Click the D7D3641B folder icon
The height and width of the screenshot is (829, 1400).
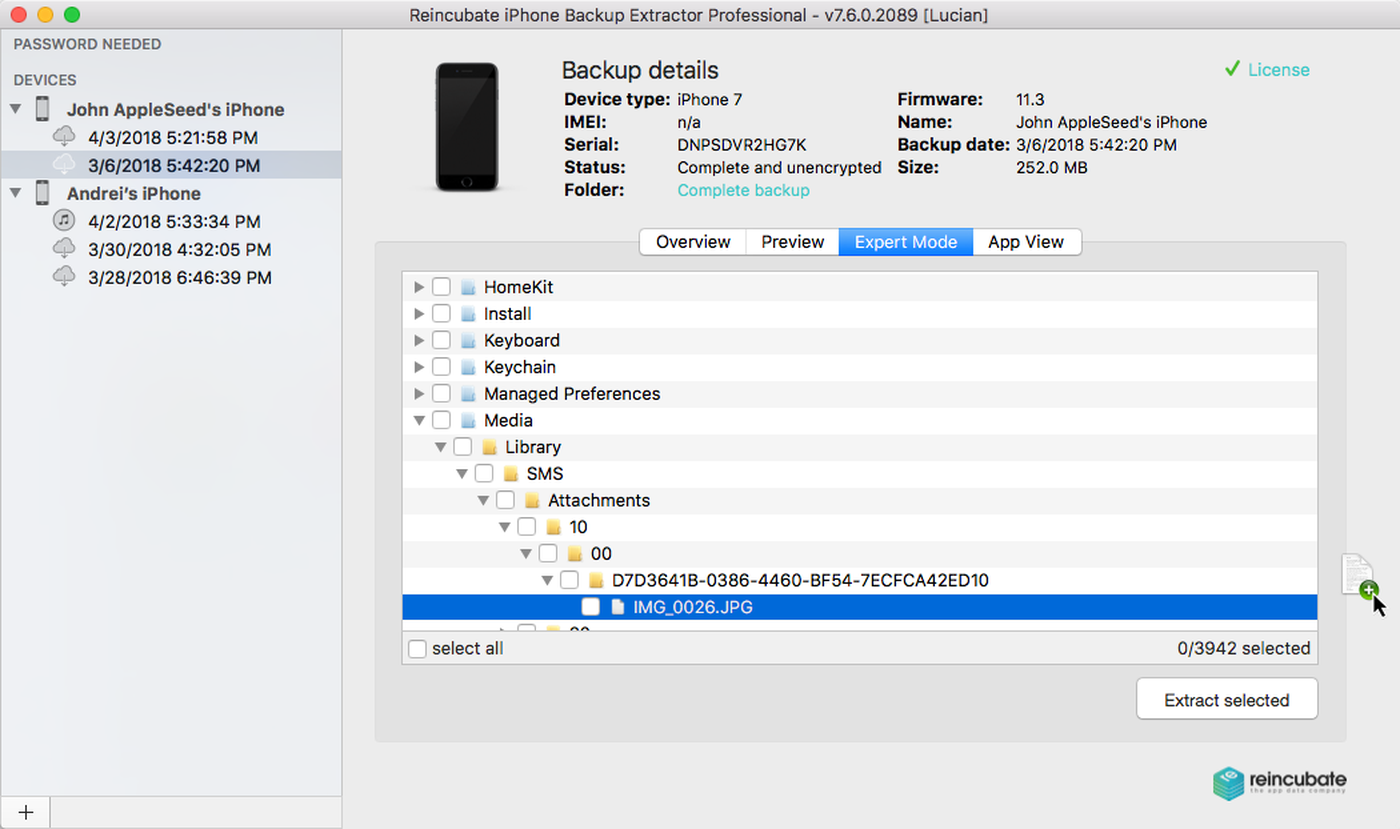click(595, 580)
